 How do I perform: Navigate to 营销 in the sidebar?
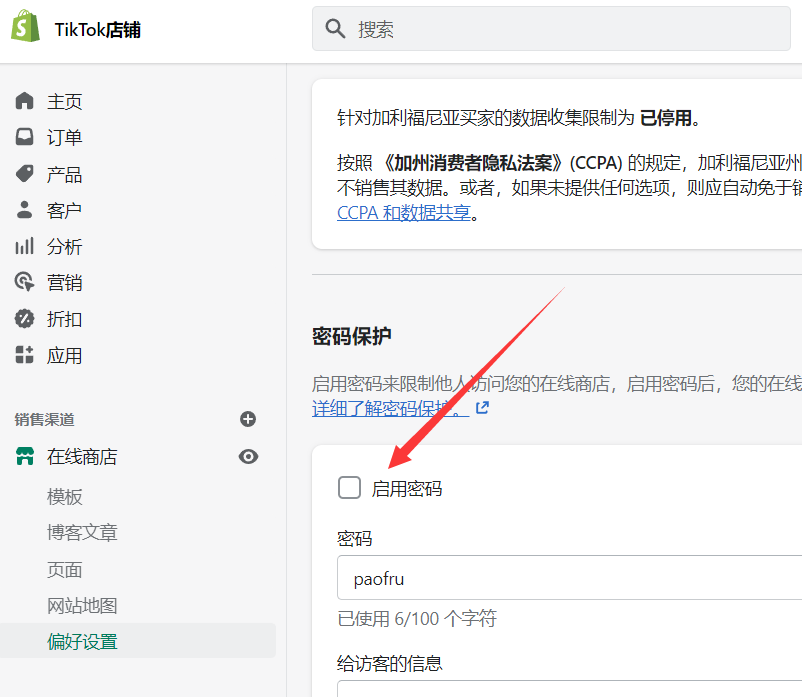tap(64, 283)
